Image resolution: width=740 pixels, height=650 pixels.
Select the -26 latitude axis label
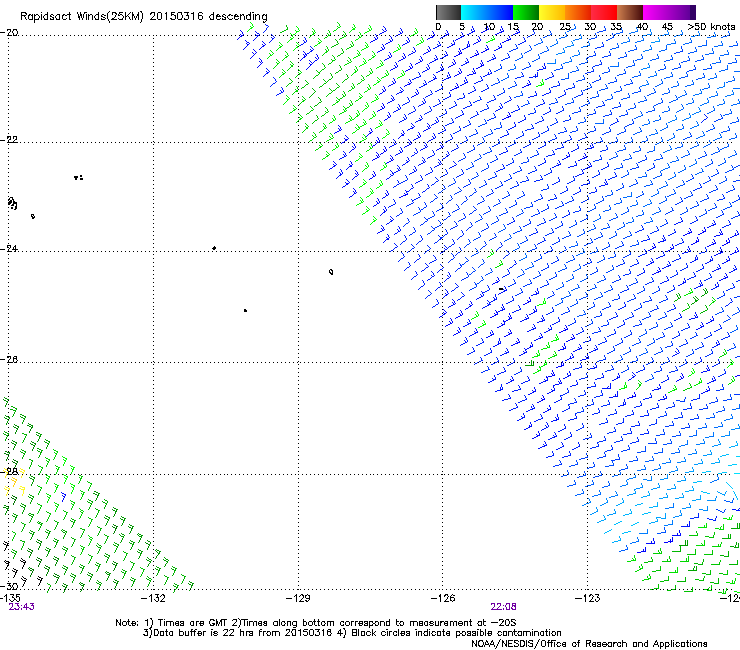point(9,360)
